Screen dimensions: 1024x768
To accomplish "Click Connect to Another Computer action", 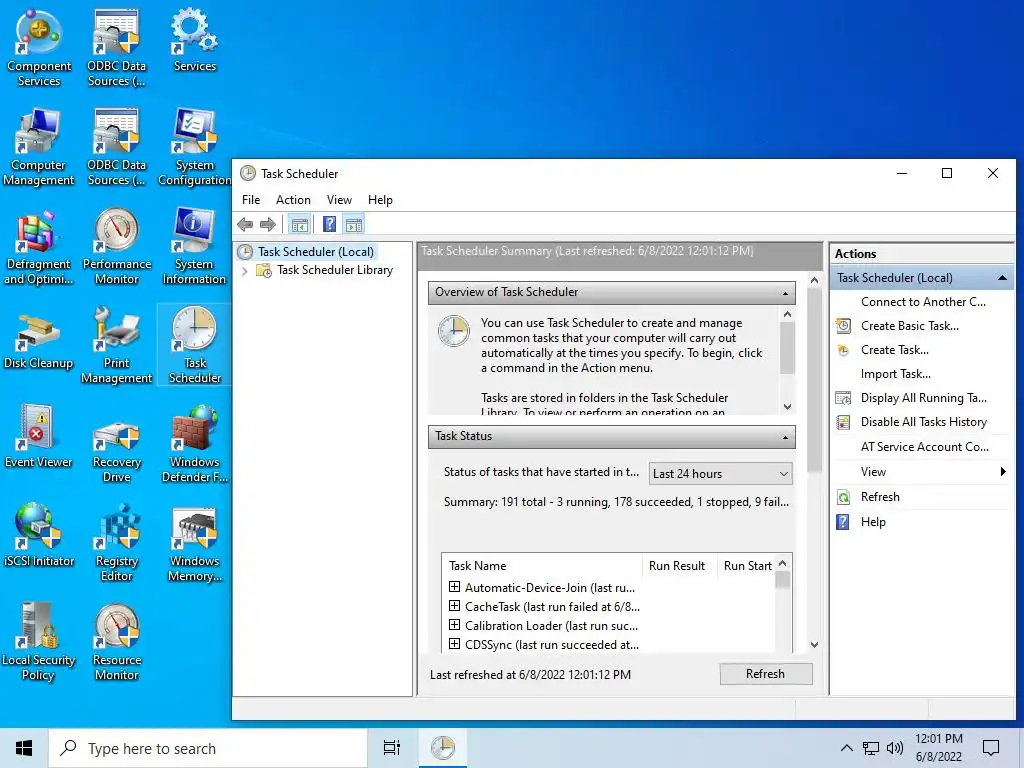I will tap(921, 302).
